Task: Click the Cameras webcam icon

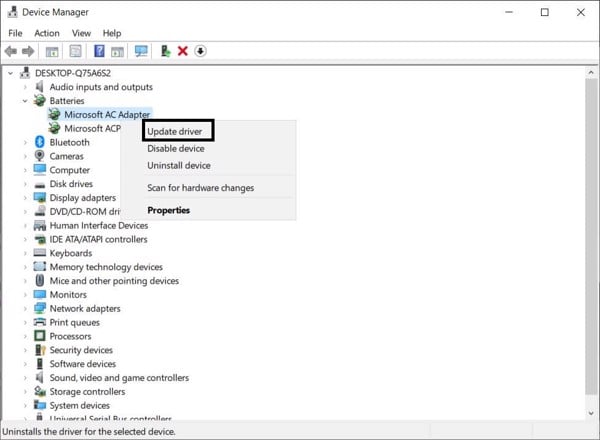Action: [39, 156]
